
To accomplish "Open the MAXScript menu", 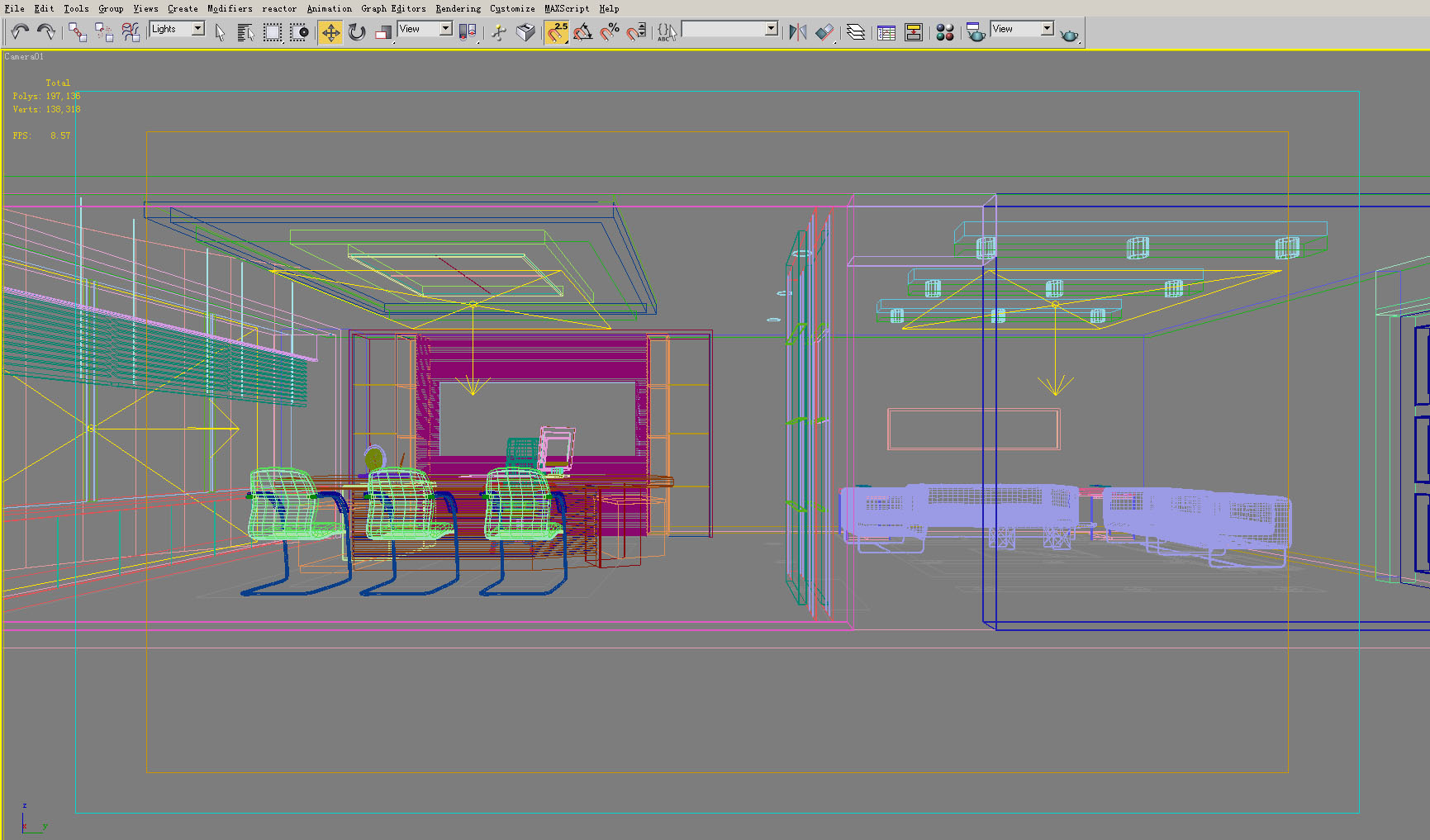I will (x=567, y=8).
